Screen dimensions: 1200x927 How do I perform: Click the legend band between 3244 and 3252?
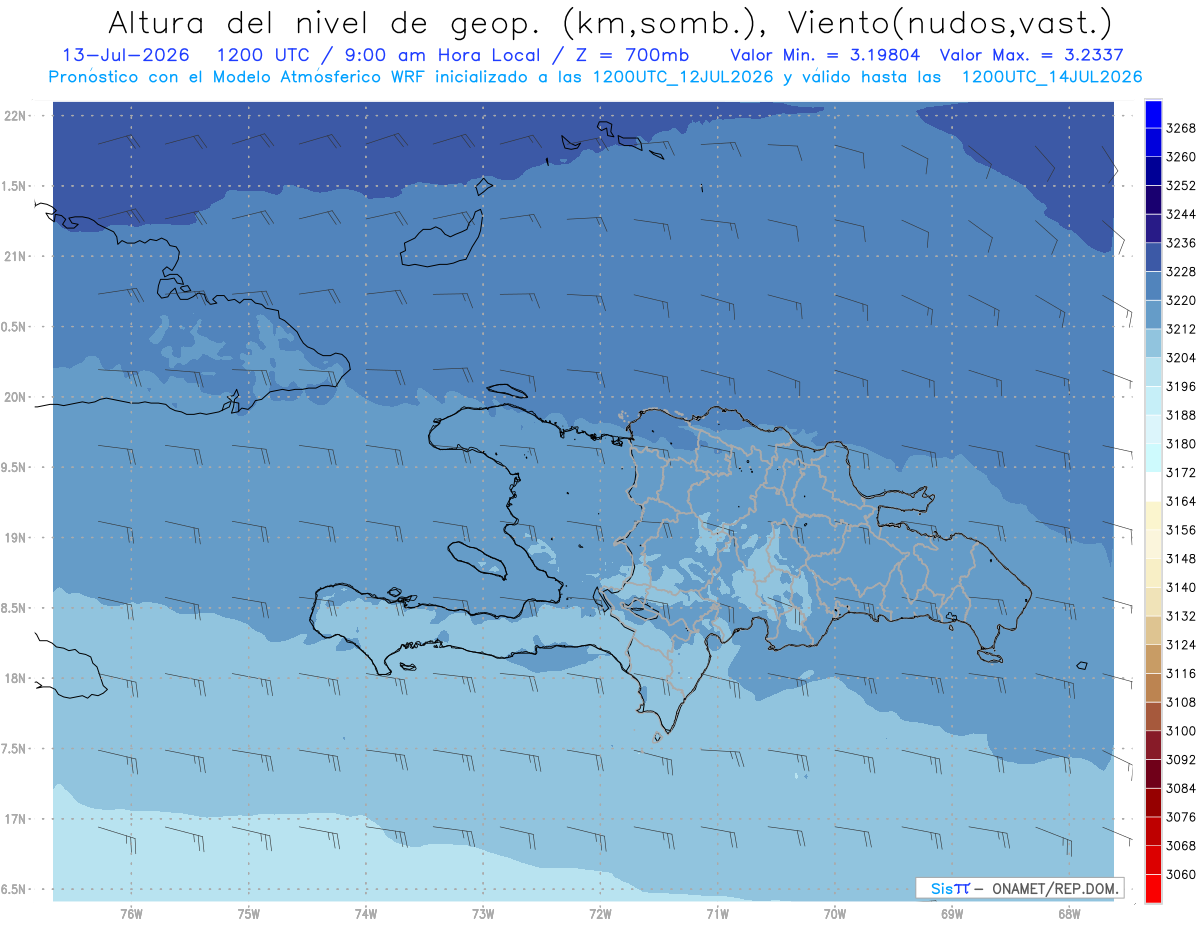point(1153,200)
